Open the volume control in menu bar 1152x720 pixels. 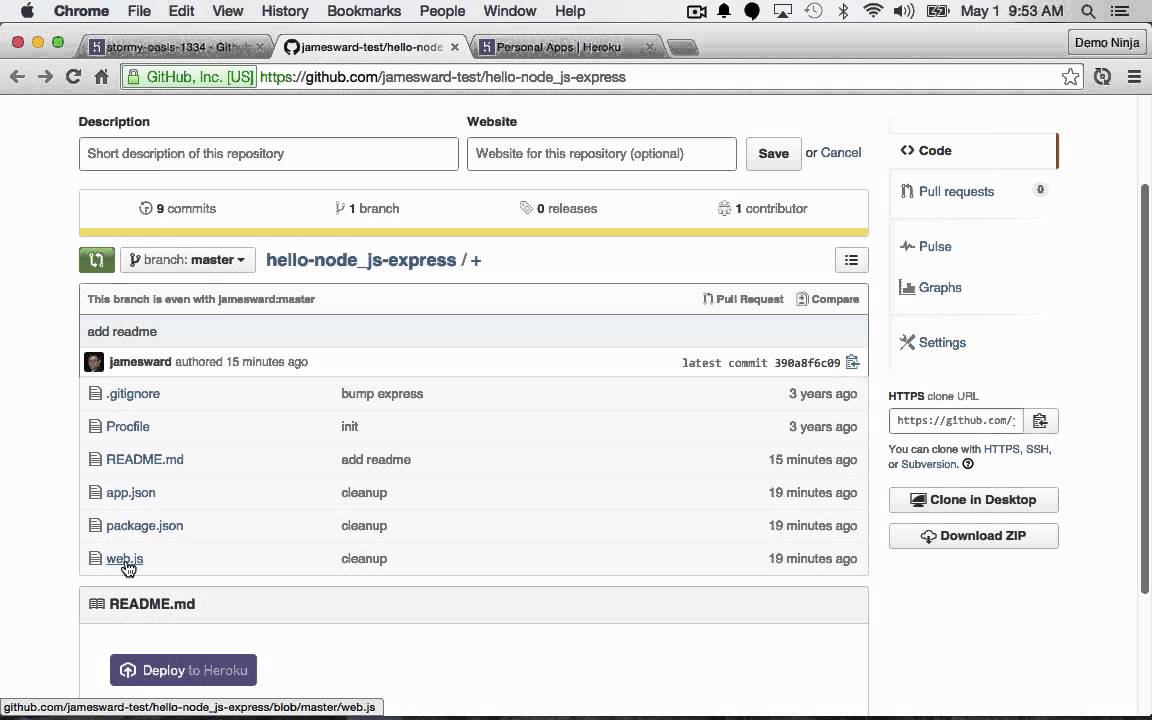904,11
